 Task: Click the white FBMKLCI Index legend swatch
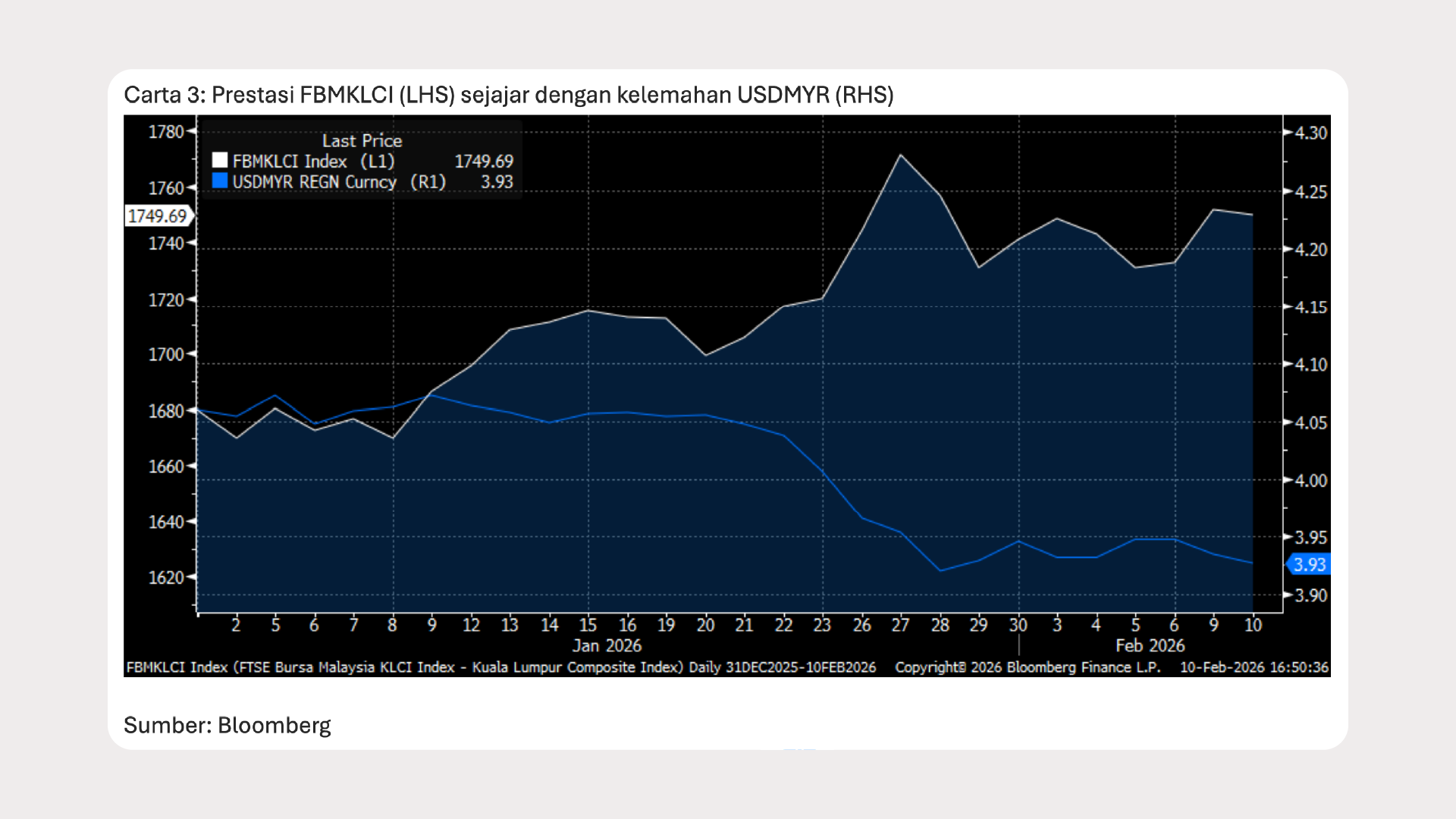[220, 160]
